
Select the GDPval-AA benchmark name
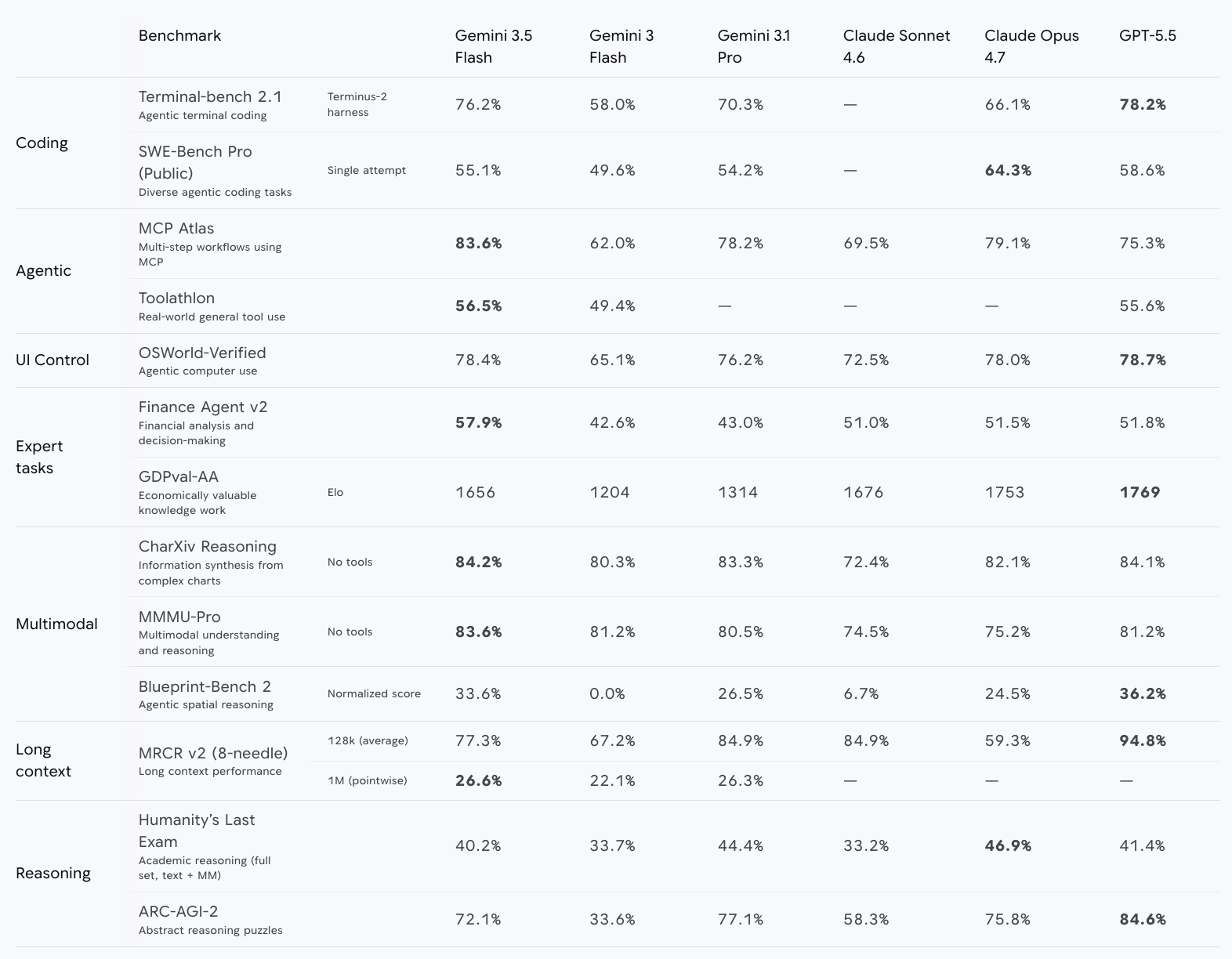179,476
